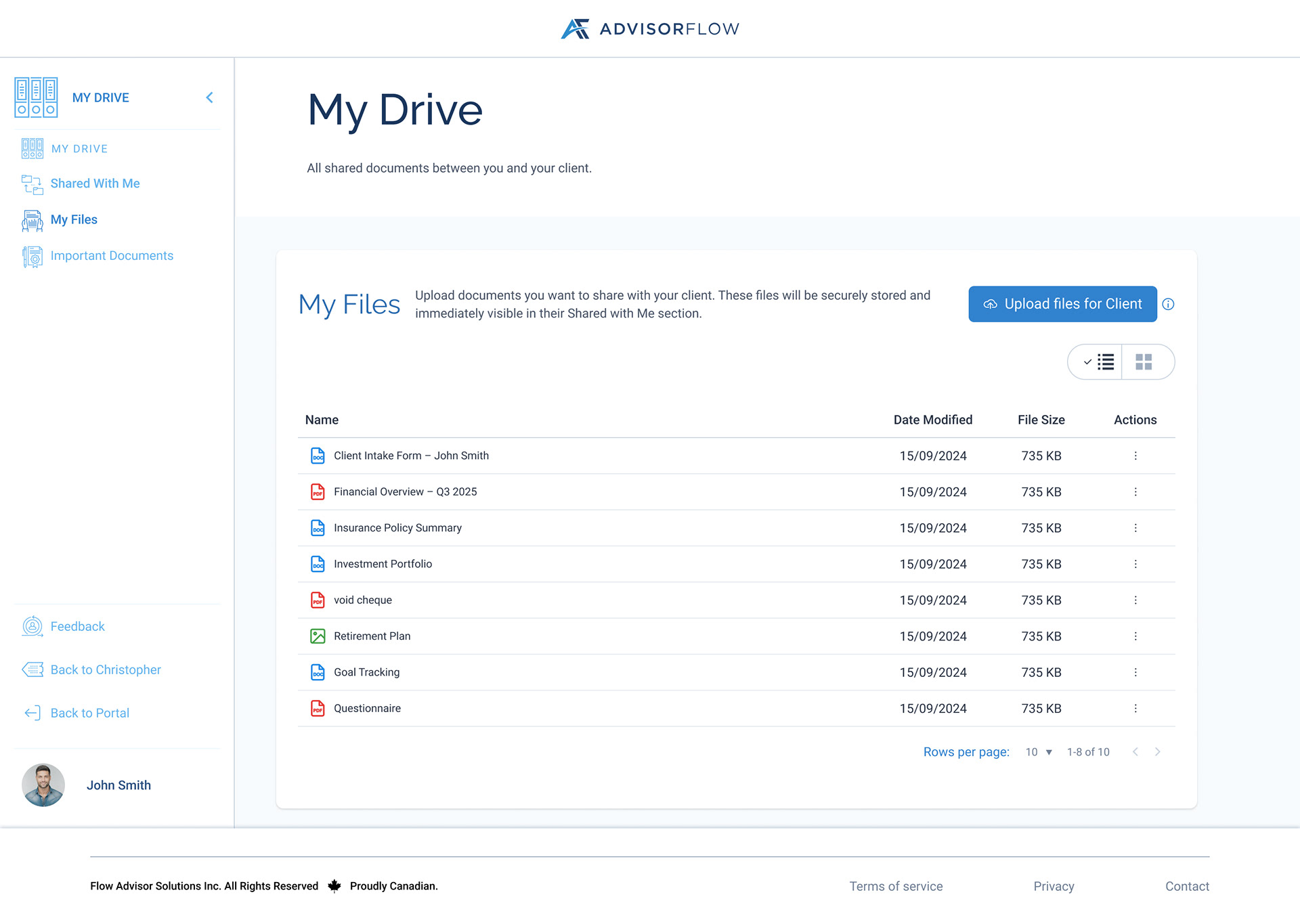Switch to grid view toggle
The height and width of the screenshot is (924, 1300).
point(1144,362)
